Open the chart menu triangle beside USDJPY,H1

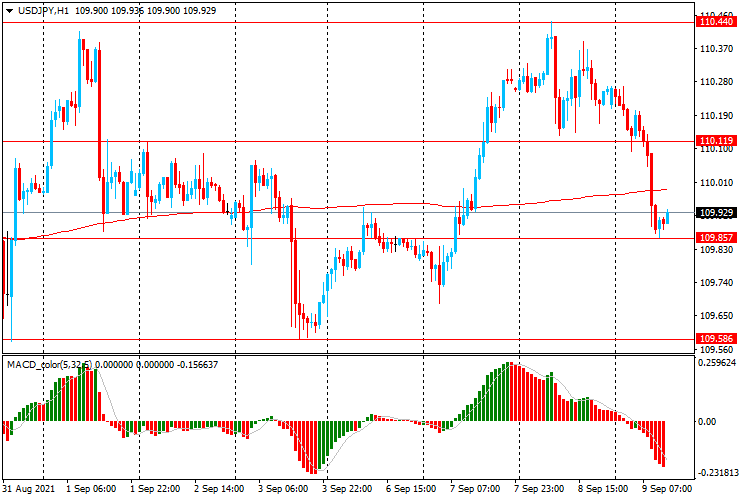pos(9,11)
